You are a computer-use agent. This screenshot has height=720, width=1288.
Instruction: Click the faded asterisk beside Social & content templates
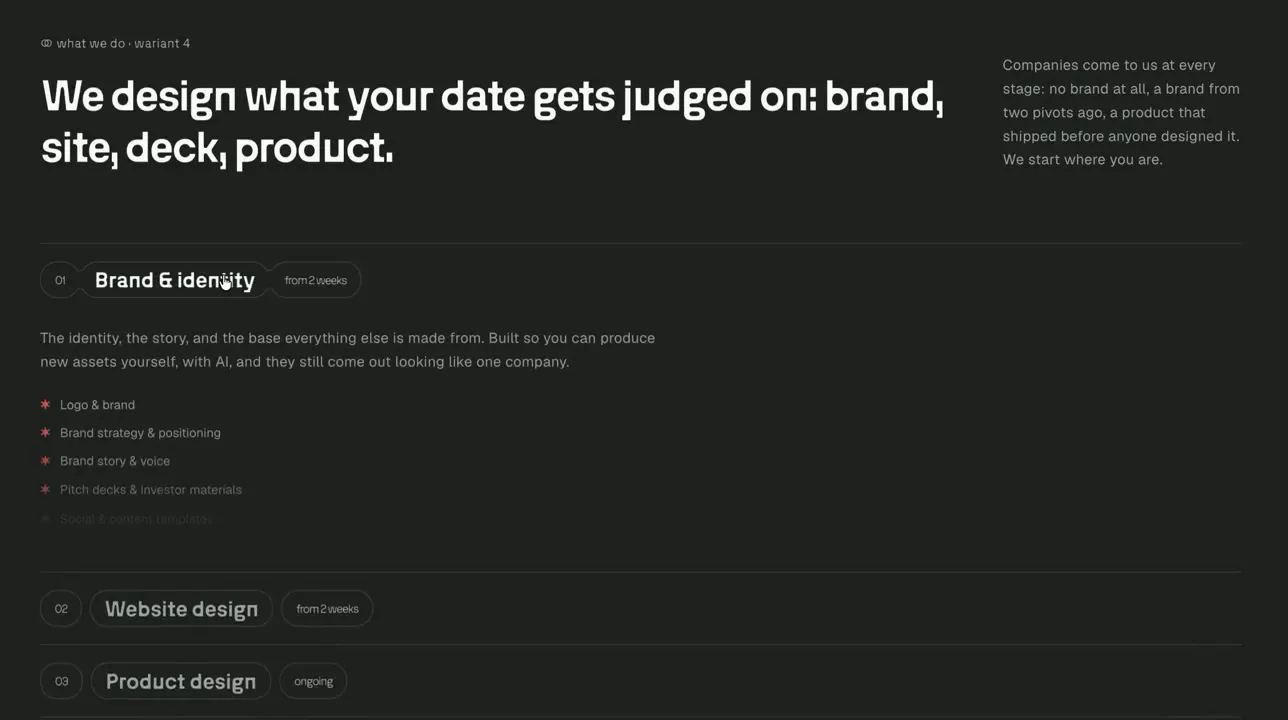tap(45, 518)
